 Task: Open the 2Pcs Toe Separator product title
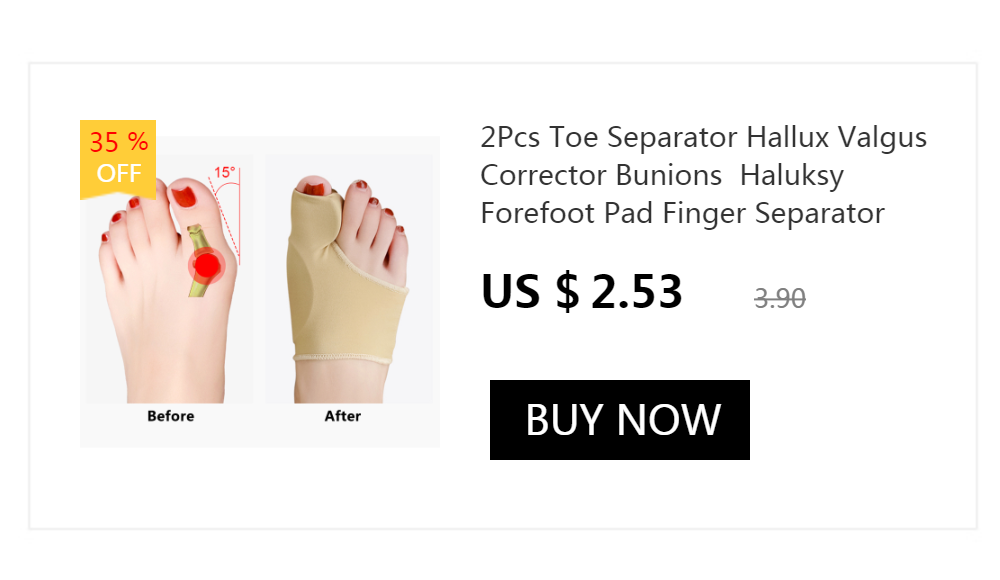703,175
